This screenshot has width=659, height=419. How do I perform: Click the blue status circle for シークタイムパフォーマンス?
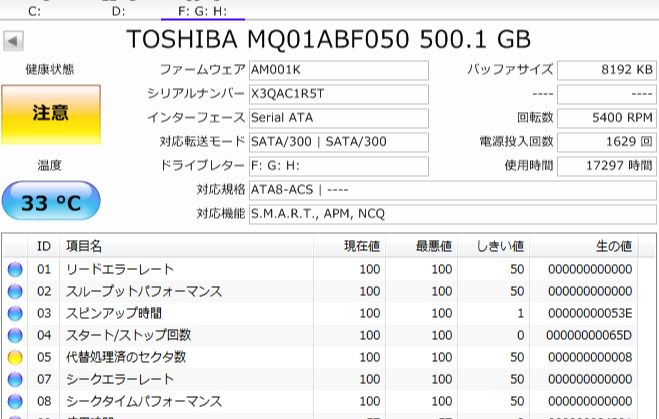(15, 401)
